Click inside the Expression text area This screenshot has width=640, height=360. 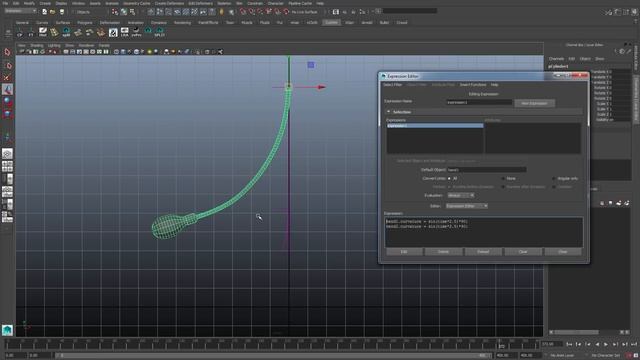coord(484,232)
